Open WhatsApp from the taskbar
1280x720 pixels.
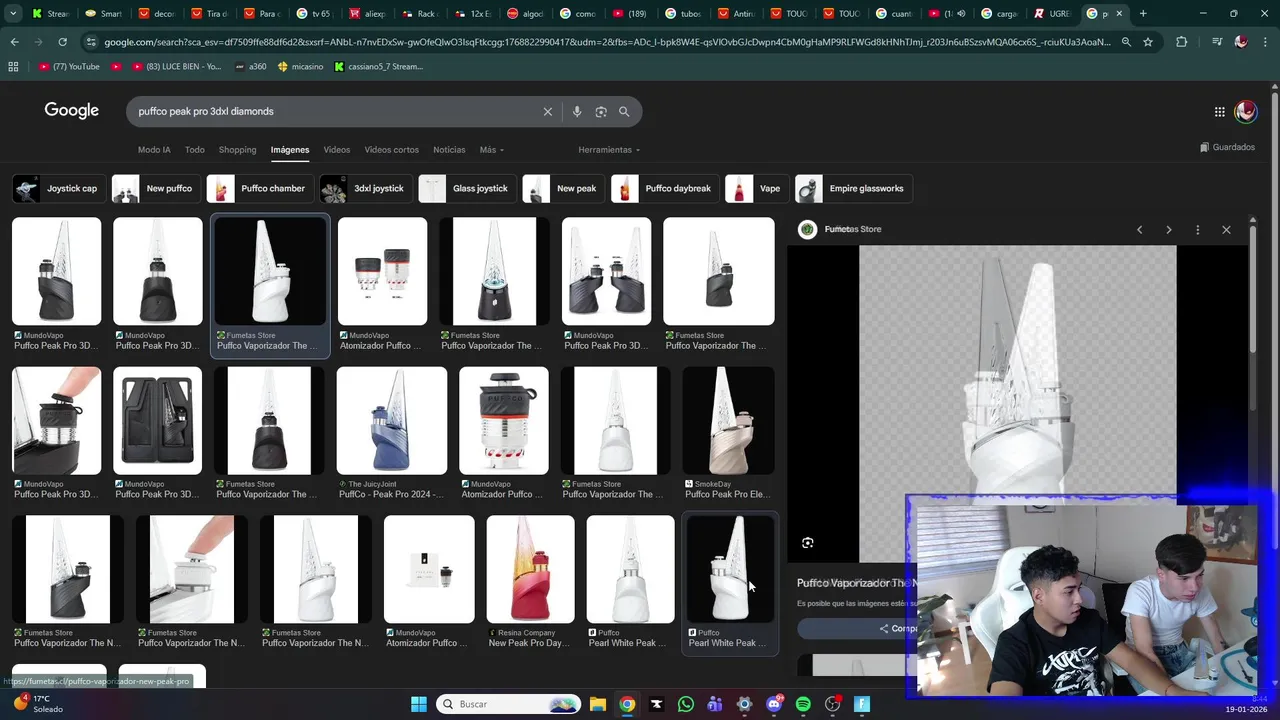click(685, 704)
